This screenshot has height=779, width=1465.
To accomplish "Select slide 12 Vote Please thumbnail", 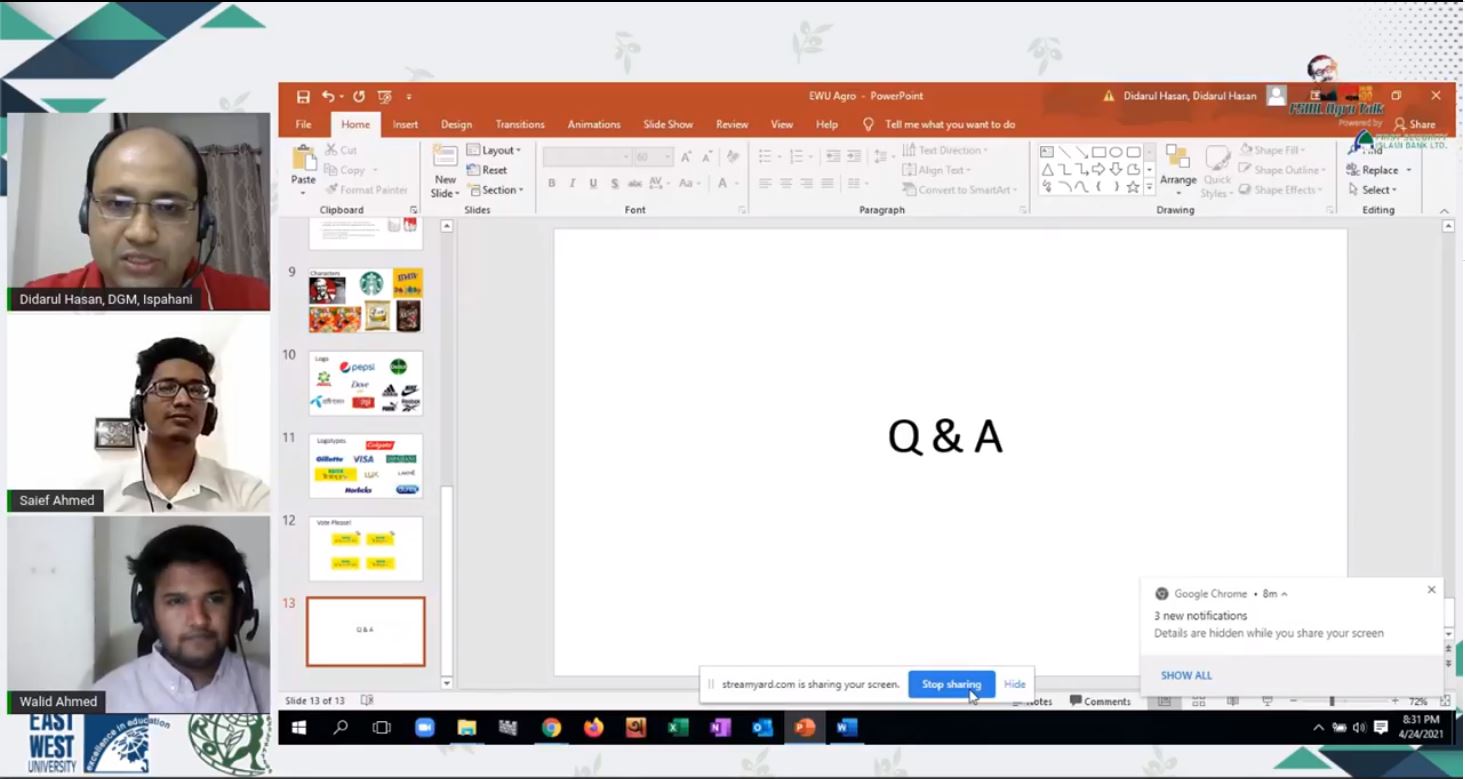I will 365,549.
